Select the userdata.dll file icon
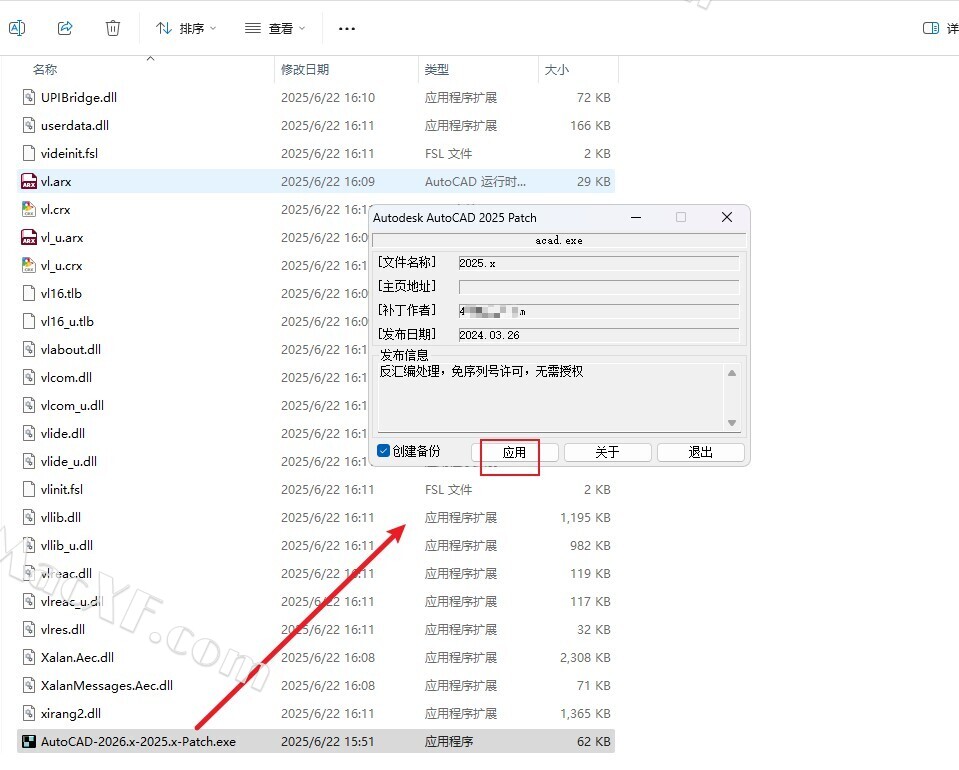Viewport: 959px width, 770px height. click(29, 125)
